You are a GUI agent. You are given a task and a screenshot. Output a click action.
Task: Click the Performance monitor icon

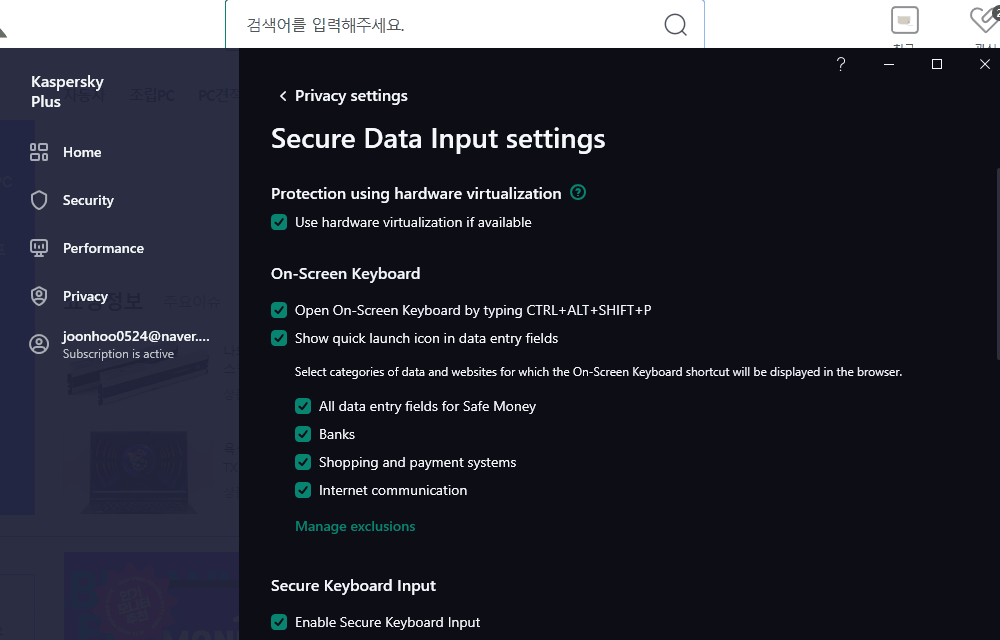tap(39, 248)
